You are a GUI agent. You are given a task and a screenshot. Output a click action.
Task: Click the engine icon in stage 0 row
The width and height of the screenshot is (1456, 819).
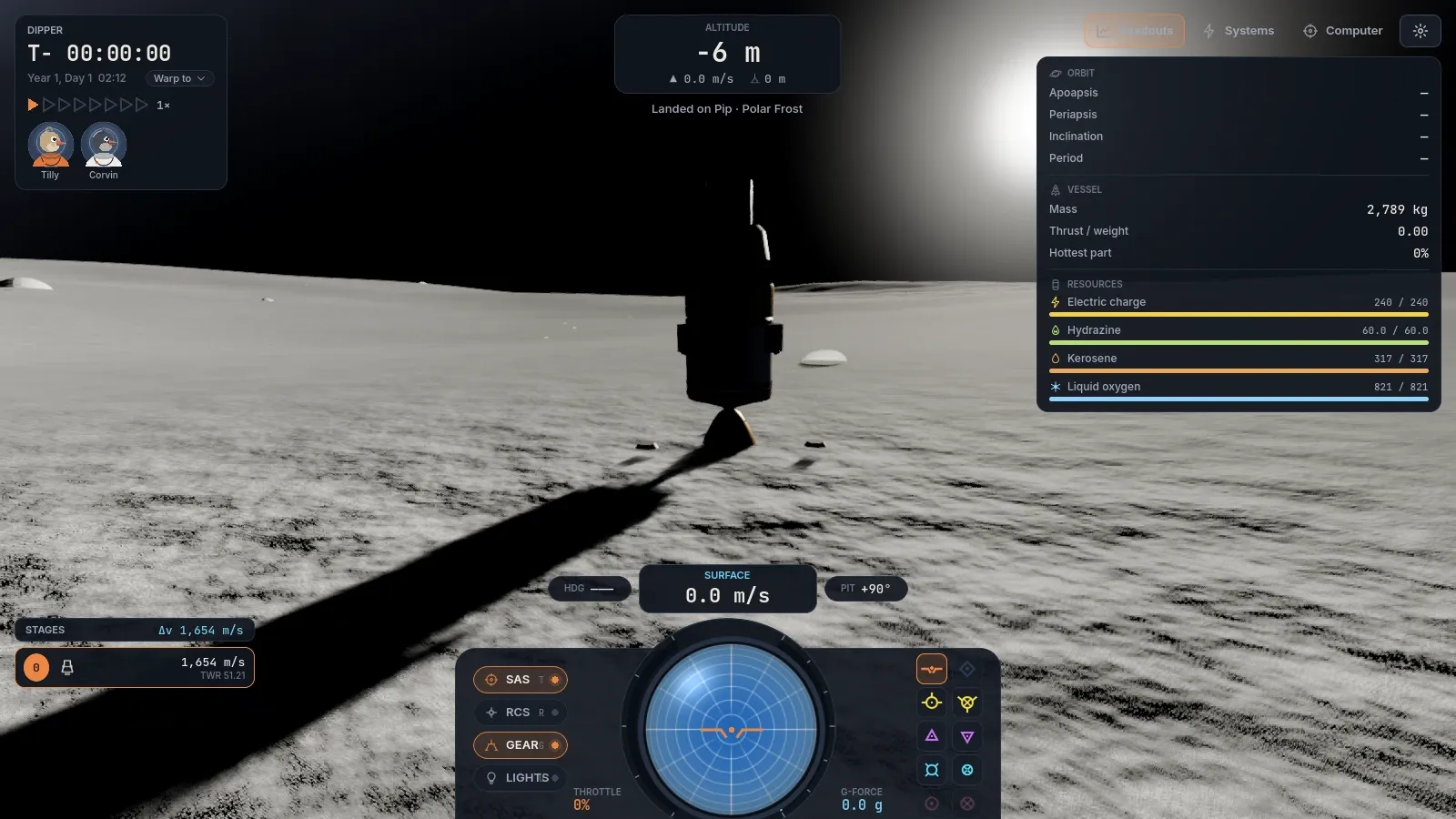point(67,668)
